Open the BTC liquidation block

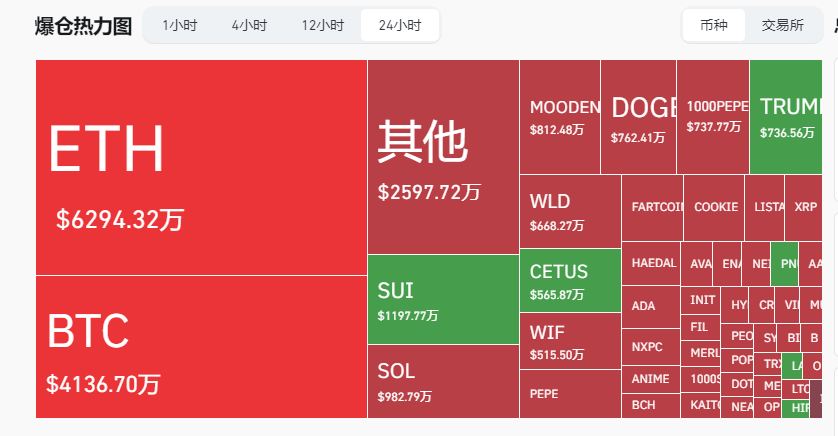pyautogui.click(x=201, y=346)
